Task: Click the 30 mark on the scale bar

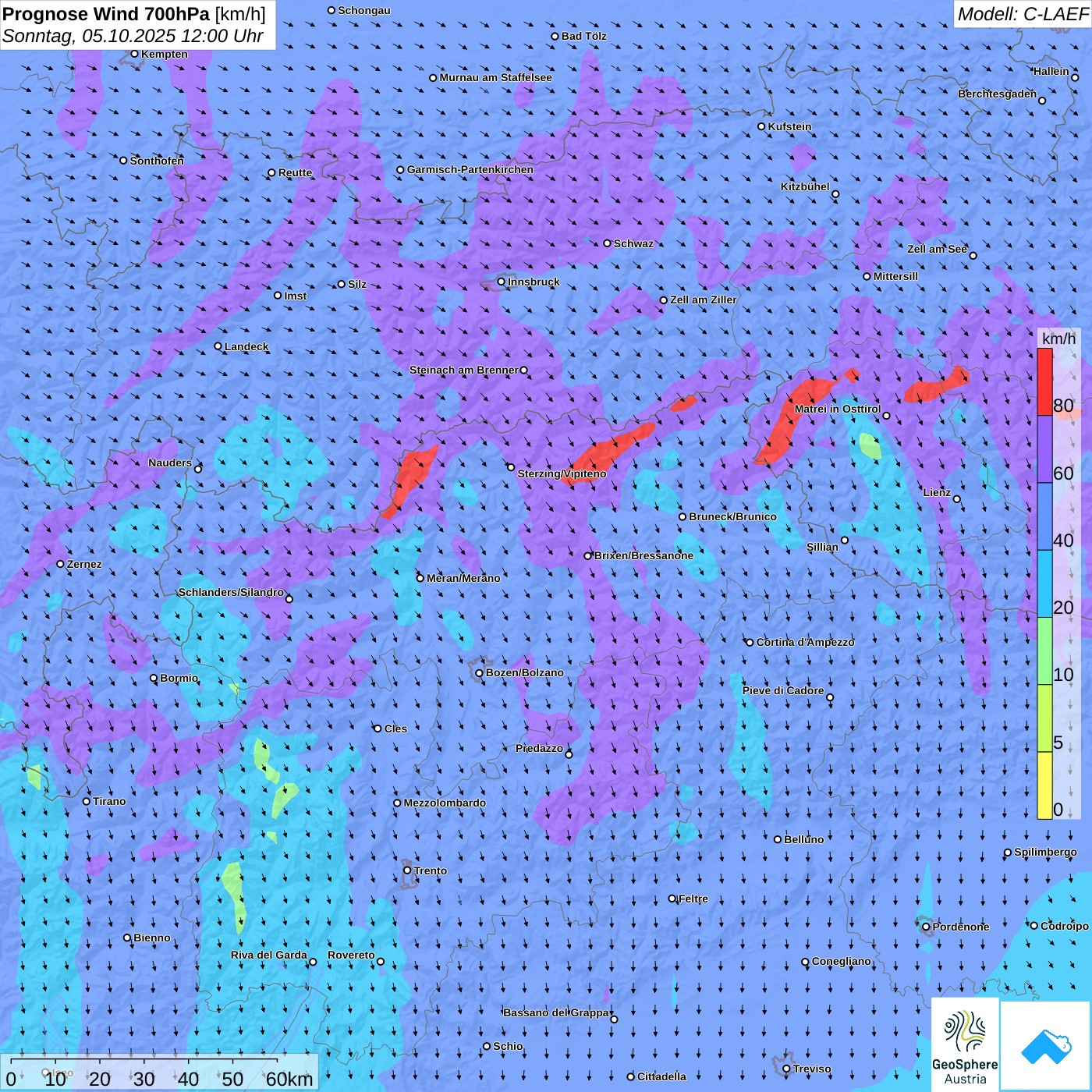Action: tap(144, 1079)
